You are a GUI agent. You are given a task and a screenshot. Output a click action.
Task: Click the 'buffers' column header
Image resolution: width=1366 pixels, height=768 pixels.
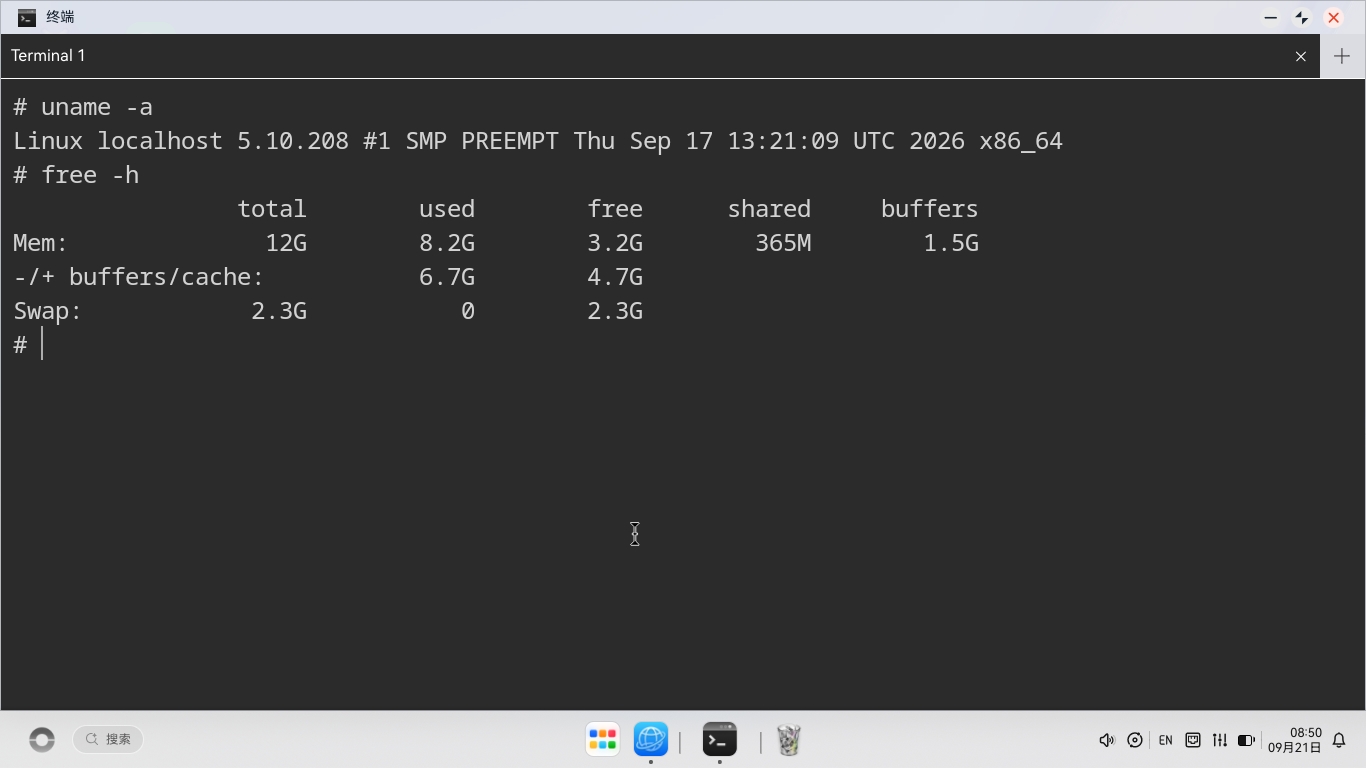[929, 209]
